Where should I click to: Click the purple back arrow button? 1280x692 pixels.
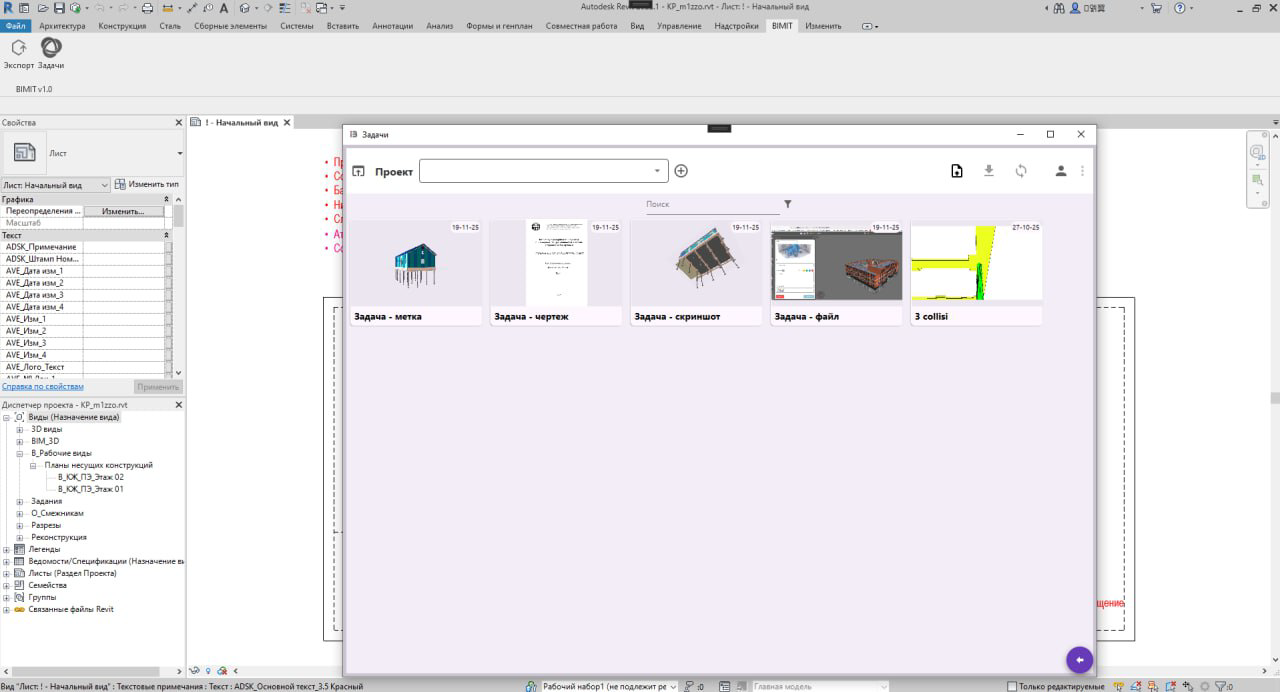click(x=1079, y=660)
